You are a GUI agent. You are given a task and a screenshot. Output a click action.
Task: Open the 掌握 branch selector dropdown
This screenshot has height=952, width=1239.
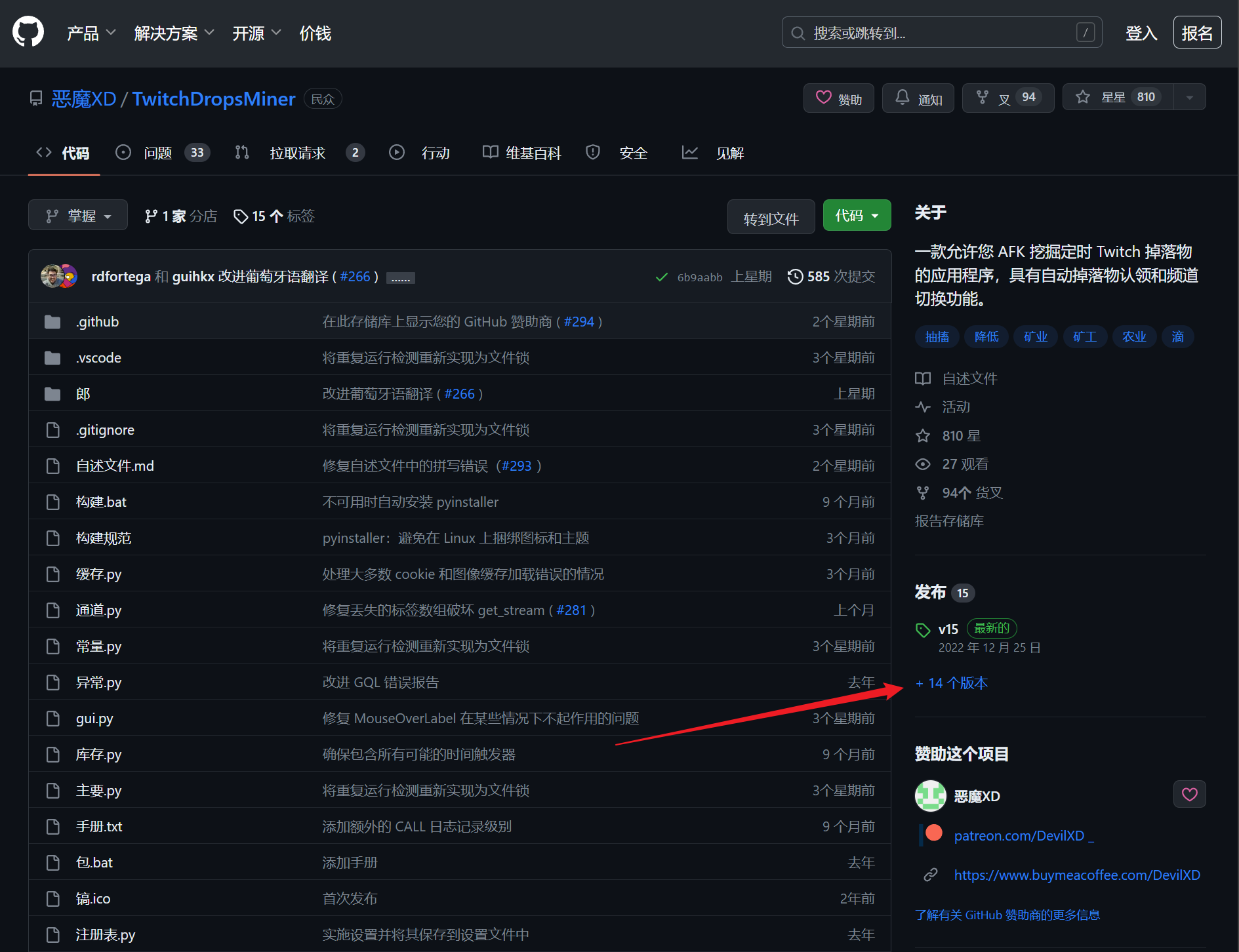click(x=78, y=215)
